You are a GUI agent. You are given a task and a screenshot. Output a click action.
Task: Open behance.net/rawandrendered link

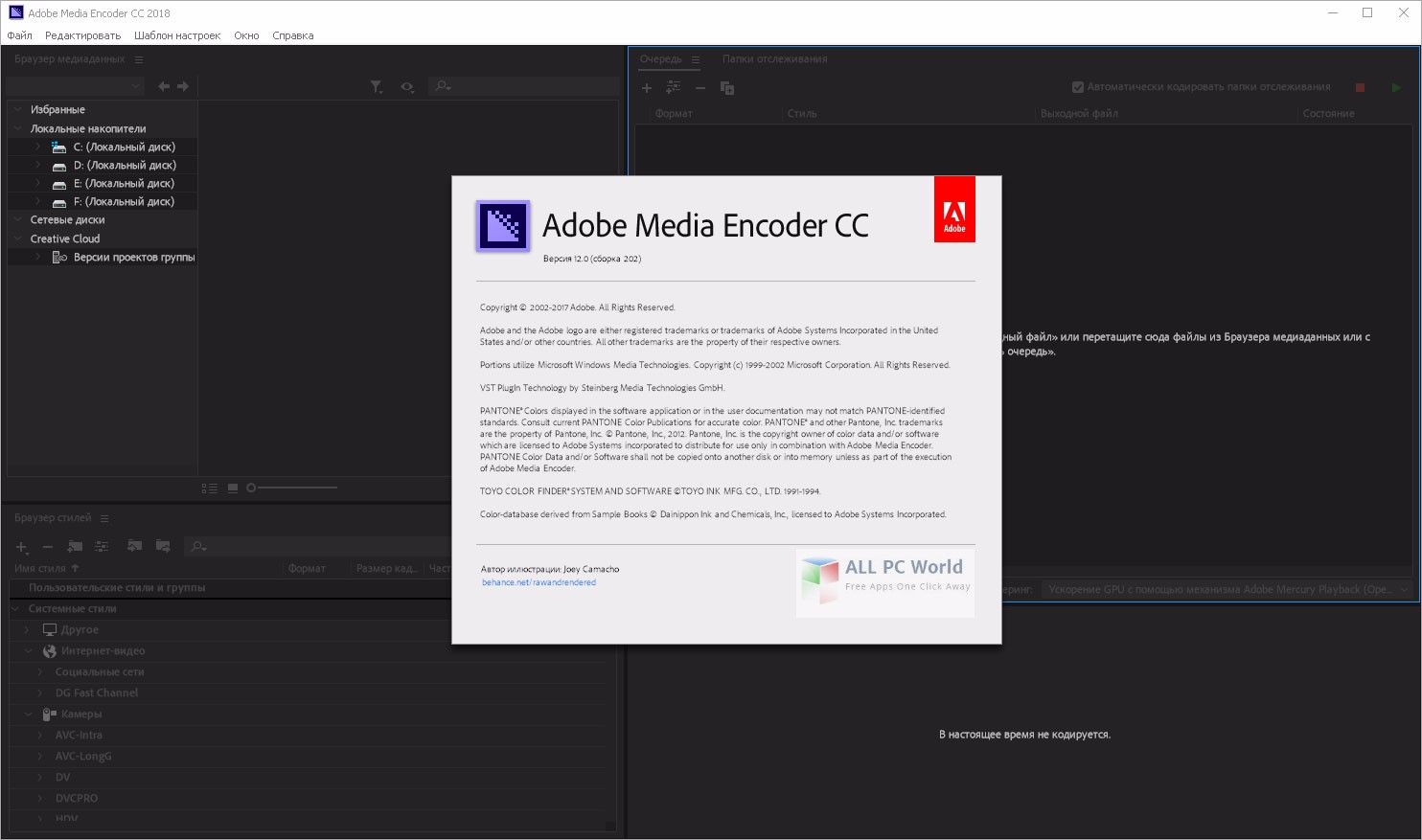click(539, 582)
